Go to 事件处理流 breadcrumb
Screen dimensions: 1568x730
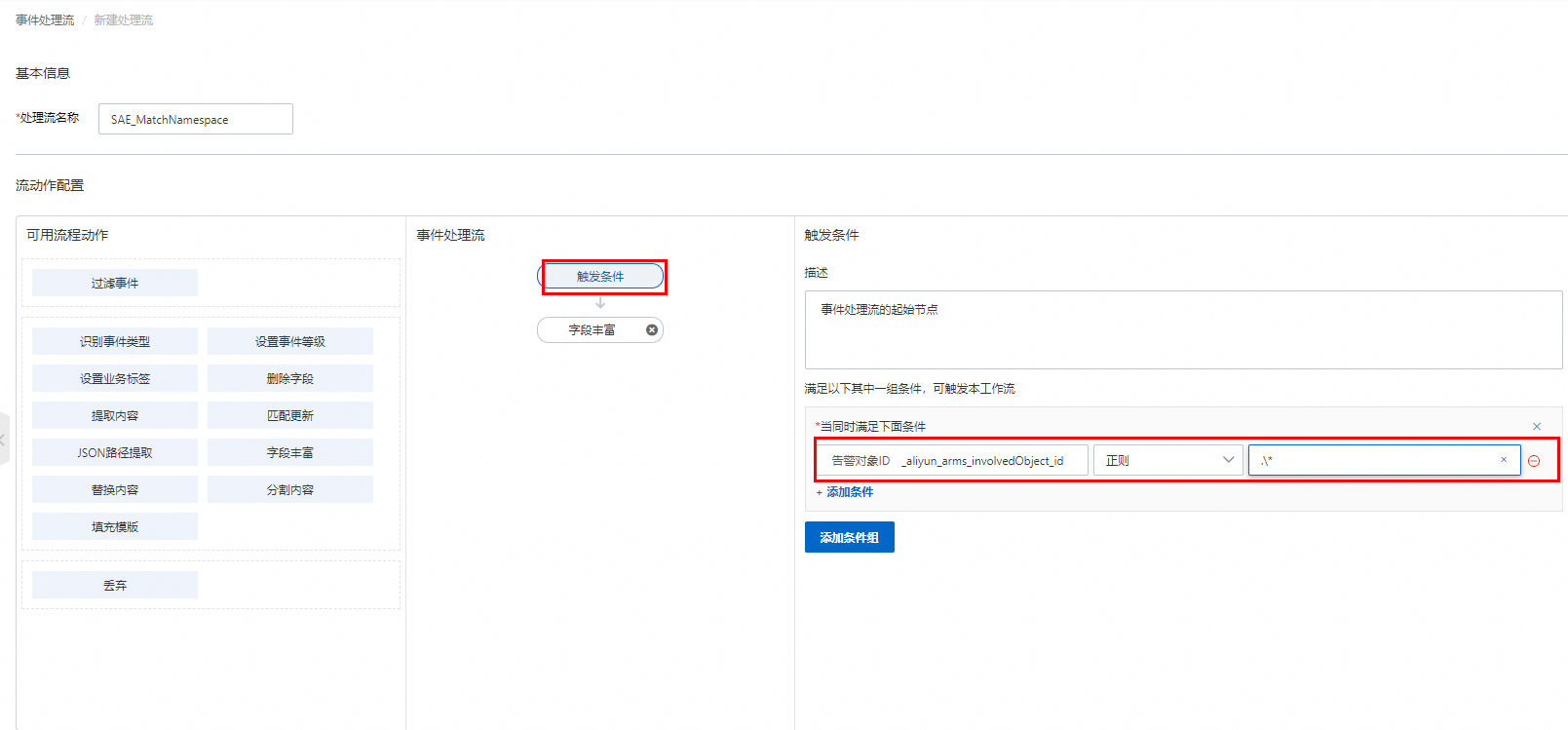tap(45, 20)
